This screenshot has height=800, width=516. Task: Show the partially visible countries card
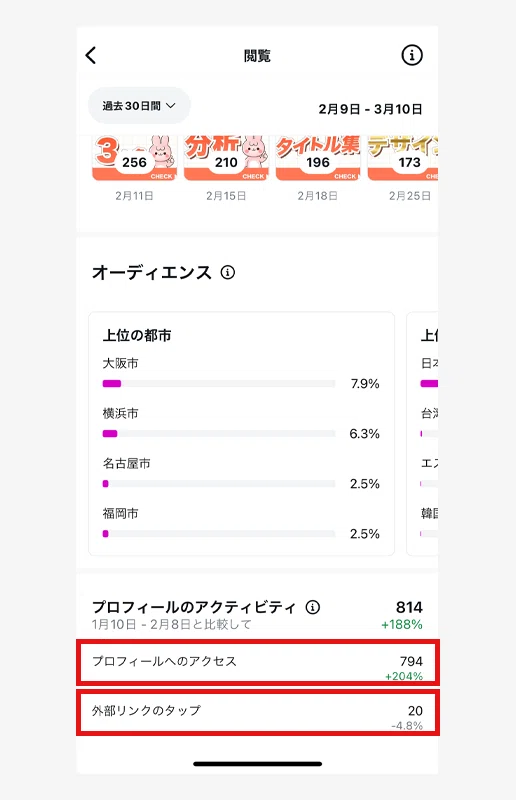[x=422, y=434]
